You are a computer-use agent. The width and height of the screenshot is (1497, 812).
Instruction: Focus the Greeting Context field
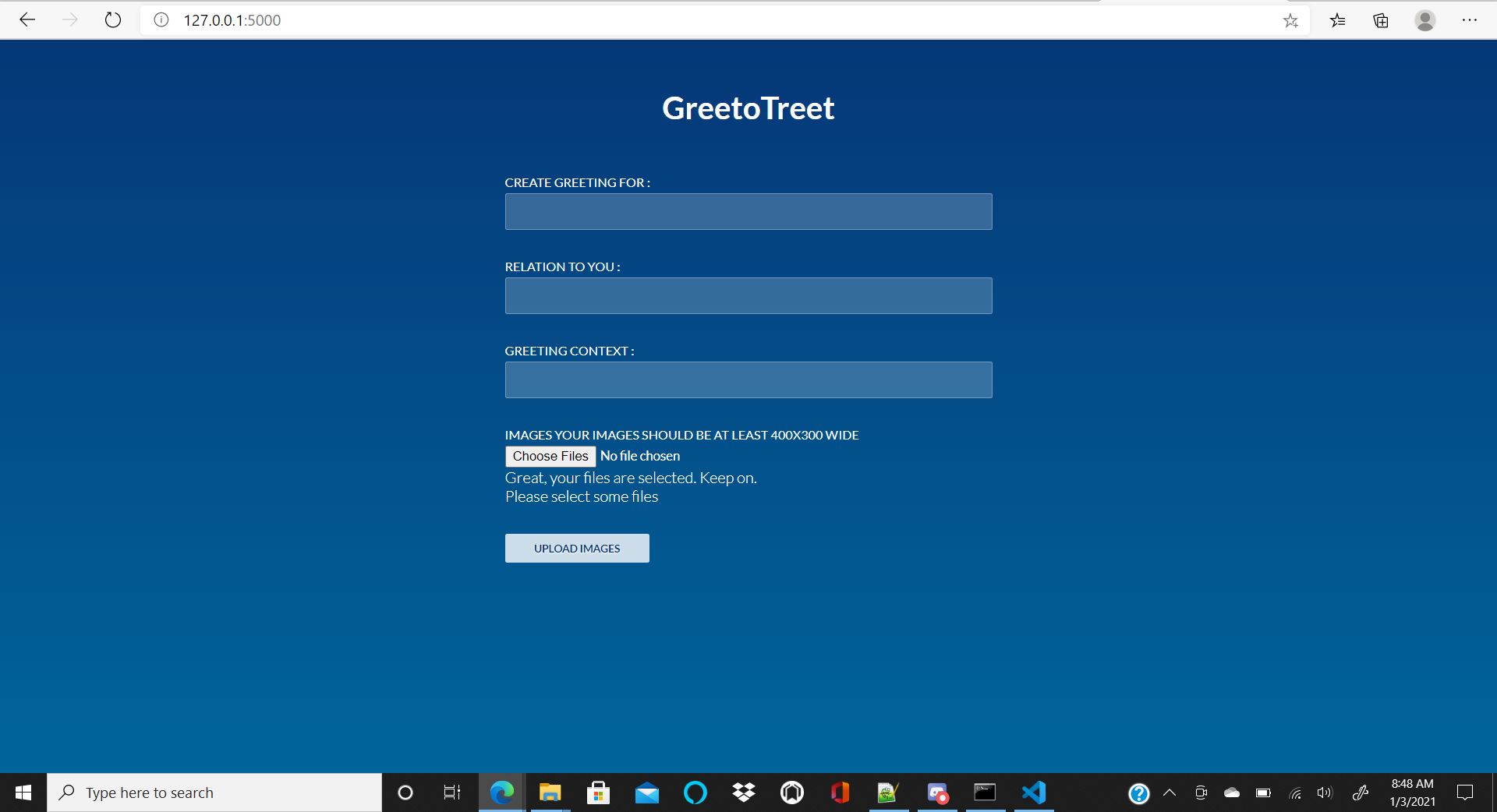coord(748,380)
